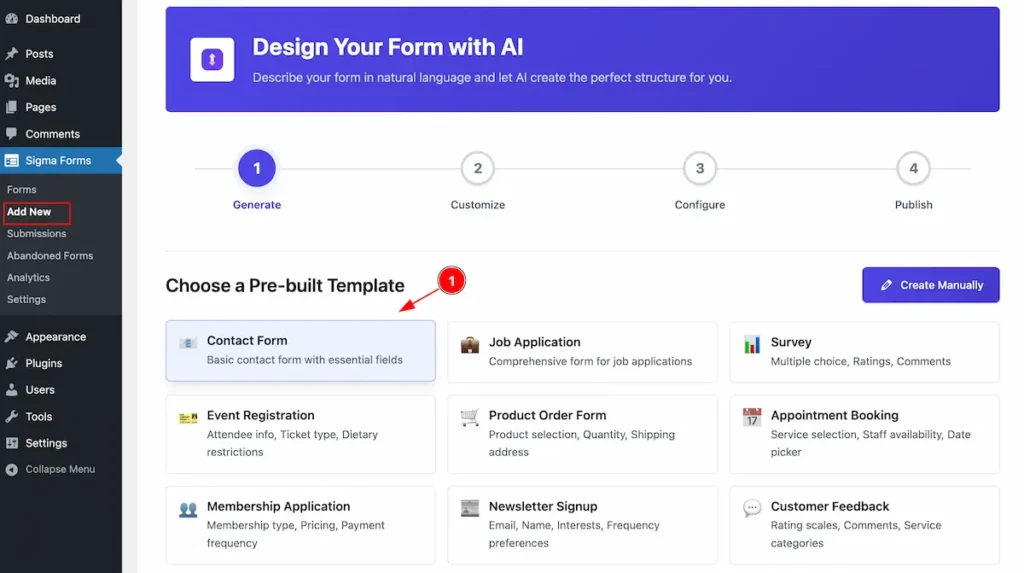Image resolution: width=1024 pixels, height=573 pixels.
Task: Click the Create Manually button
Action: (931, 285)
